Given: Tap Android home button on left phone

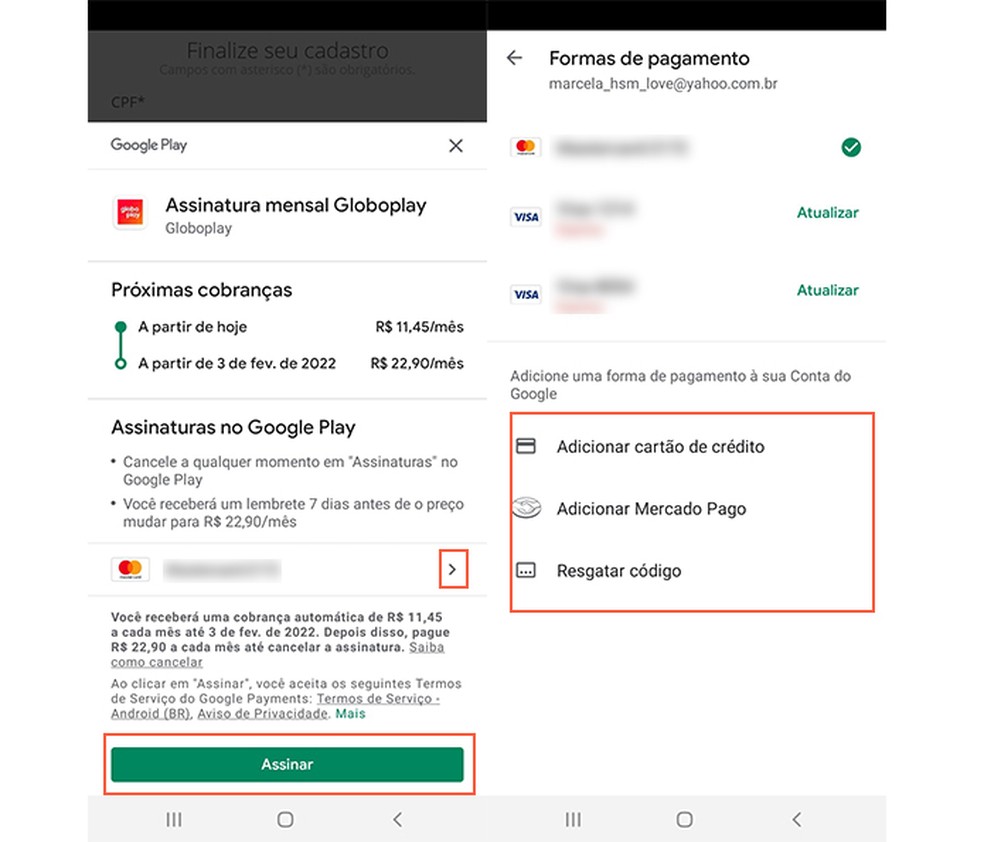Looking at the screenshot, I should pos(286,819).
